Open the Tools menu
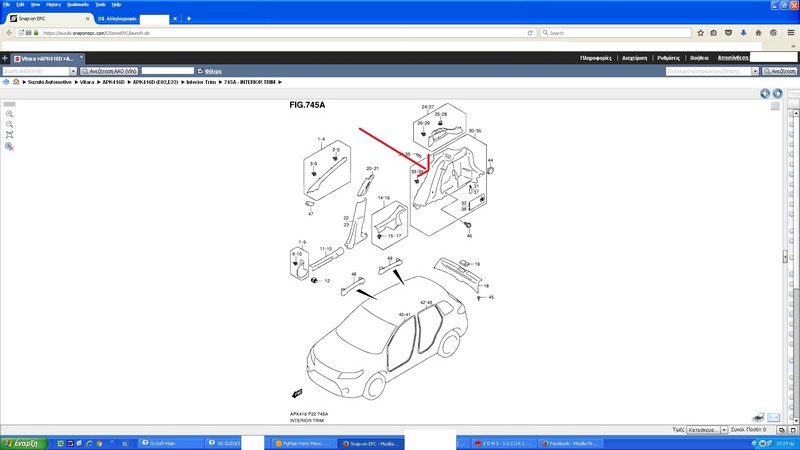 pos(101,5)
